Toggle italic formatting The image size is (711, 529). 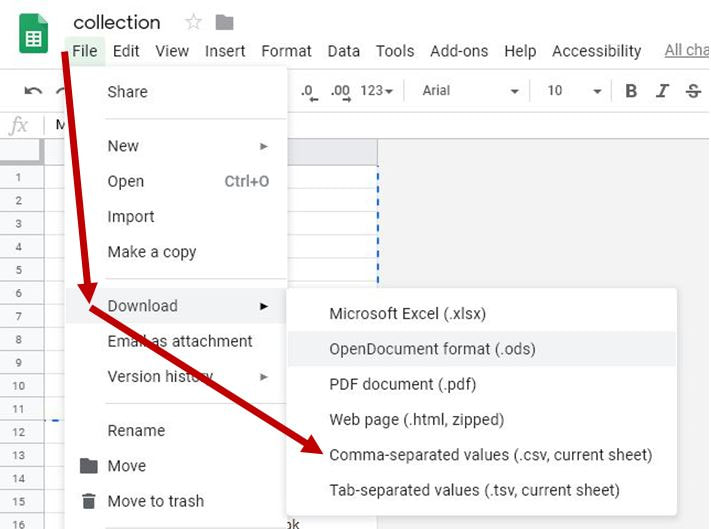(662, 91)
